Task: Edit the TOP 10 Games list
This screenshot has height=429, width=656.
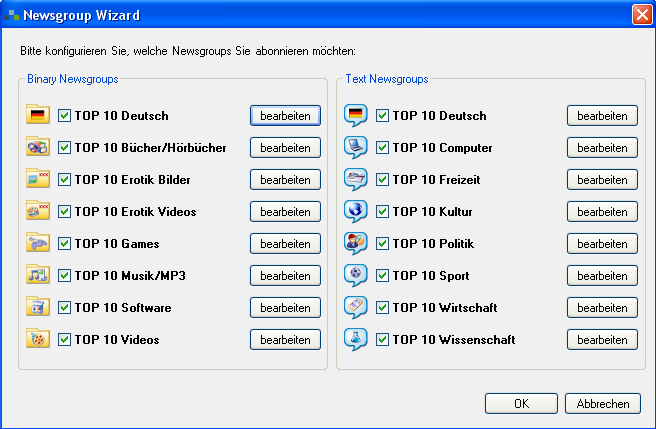Action: point(285,244)
